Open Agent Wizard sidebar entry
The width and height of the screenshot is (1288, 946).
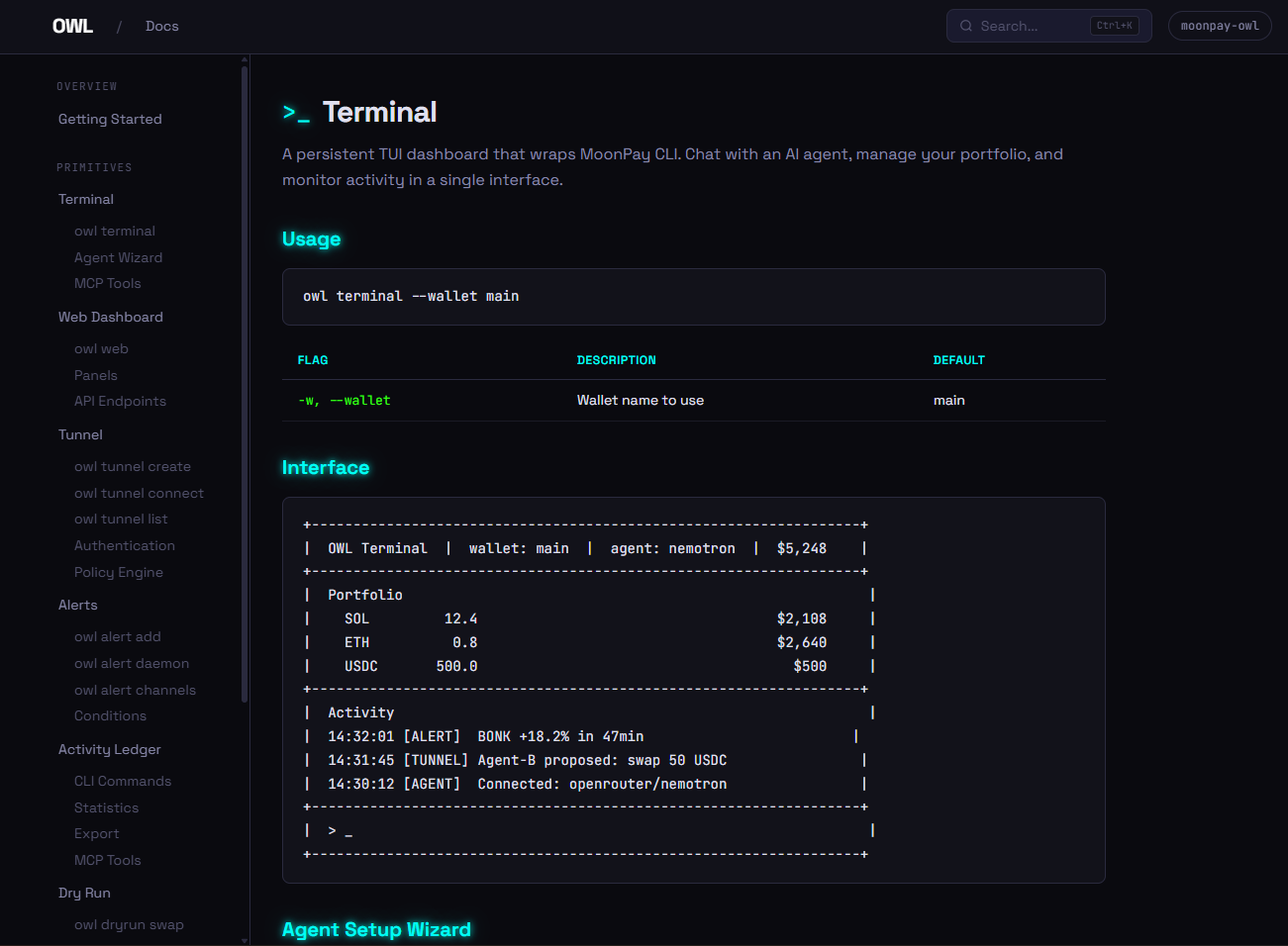[x=118, y=257]
